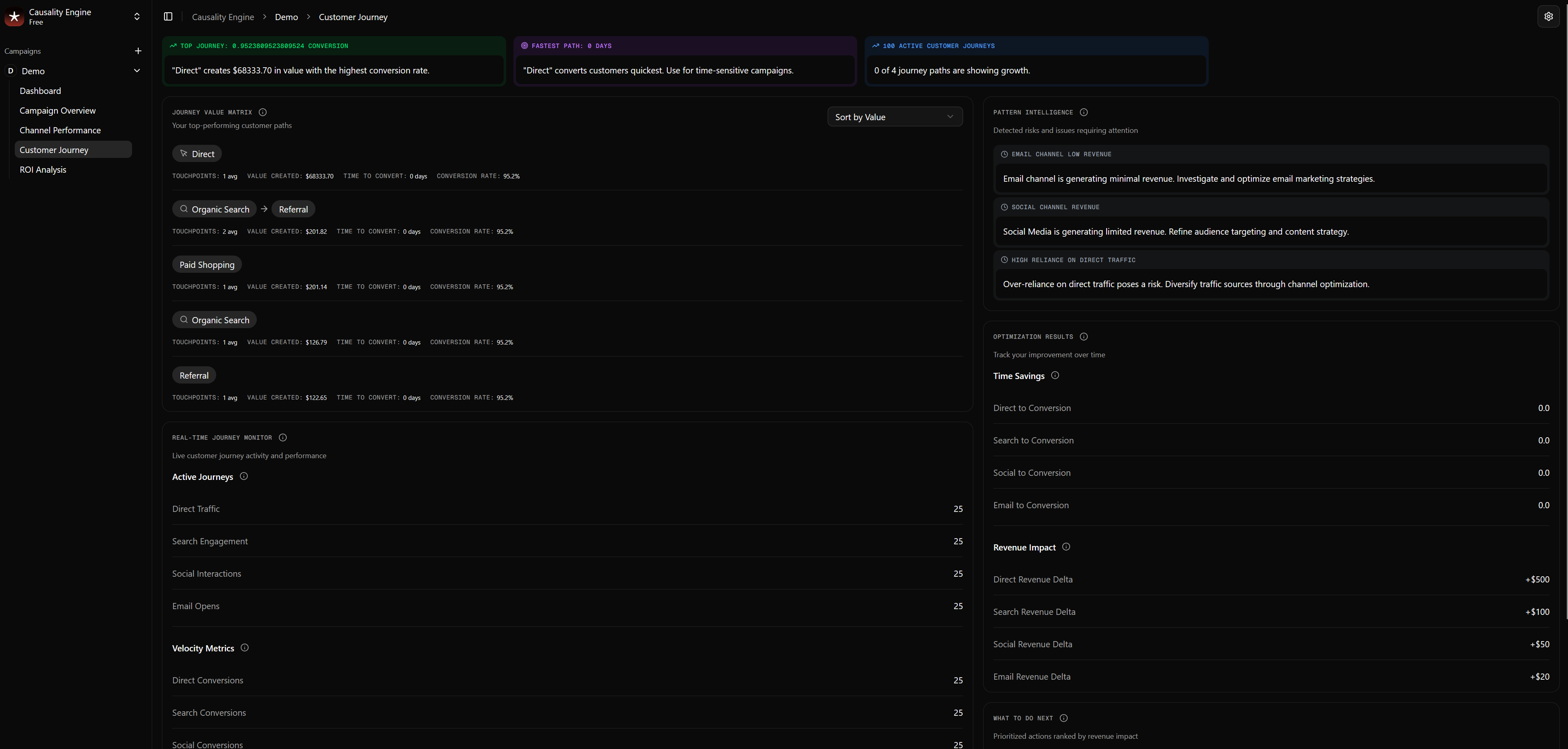Click info icon next to Time Savings
The image size is (1568, 749).
point(1055,376)
